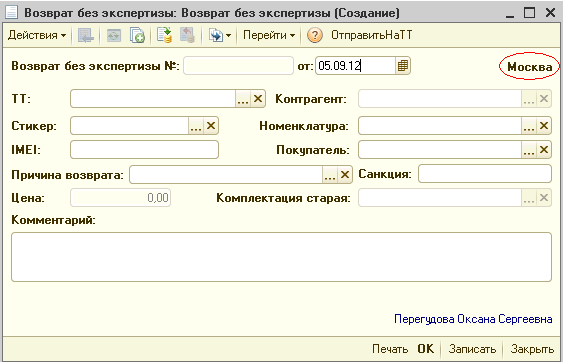Viewport: 563px width, 362px height.
Task: Clear the ТТ field with X button
Action: pyautogui.click(x=258, y=98)
